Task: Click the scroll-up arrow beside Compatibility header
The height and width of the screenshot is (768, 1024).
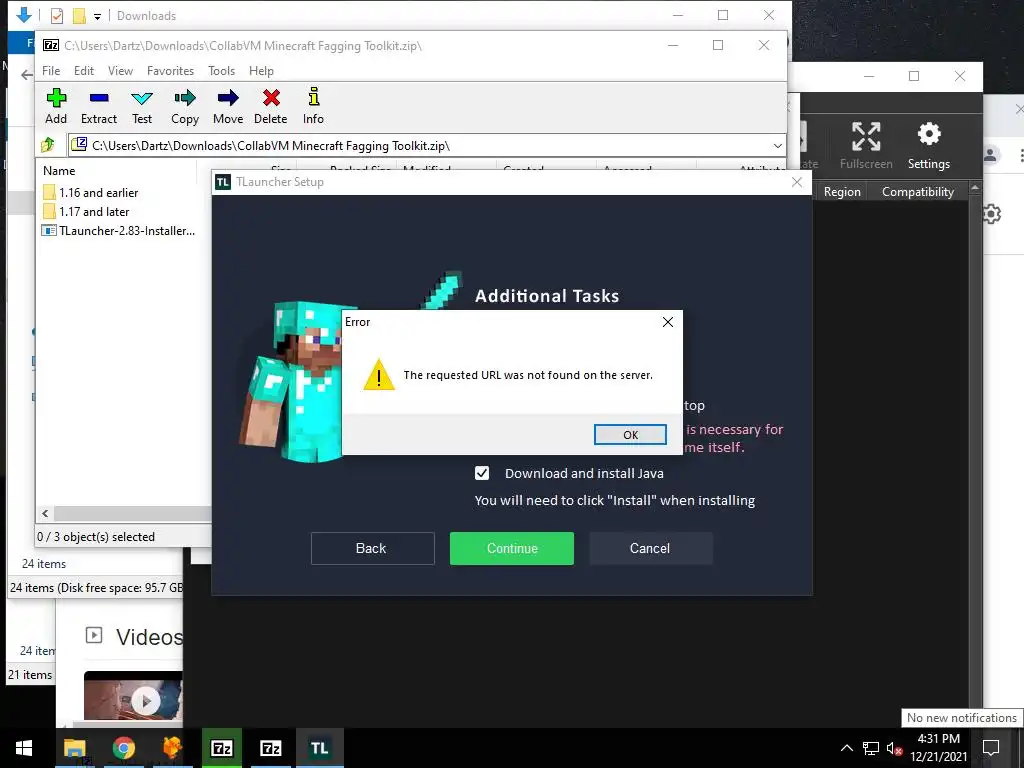Action: click(x=975, y=188)
